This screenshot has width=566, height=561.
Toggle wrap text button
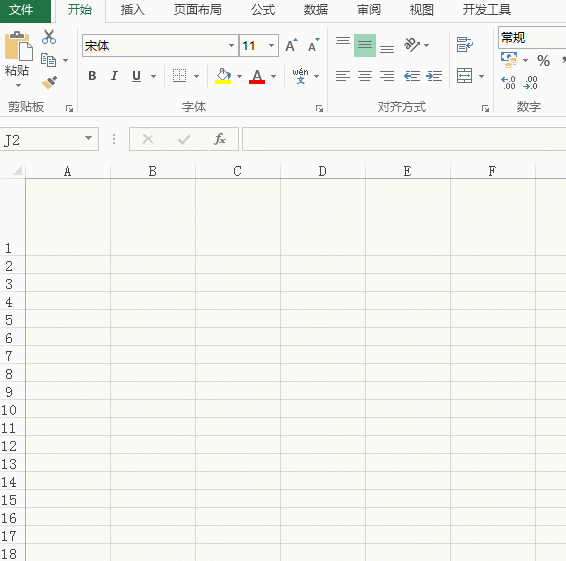coord(465,45)
